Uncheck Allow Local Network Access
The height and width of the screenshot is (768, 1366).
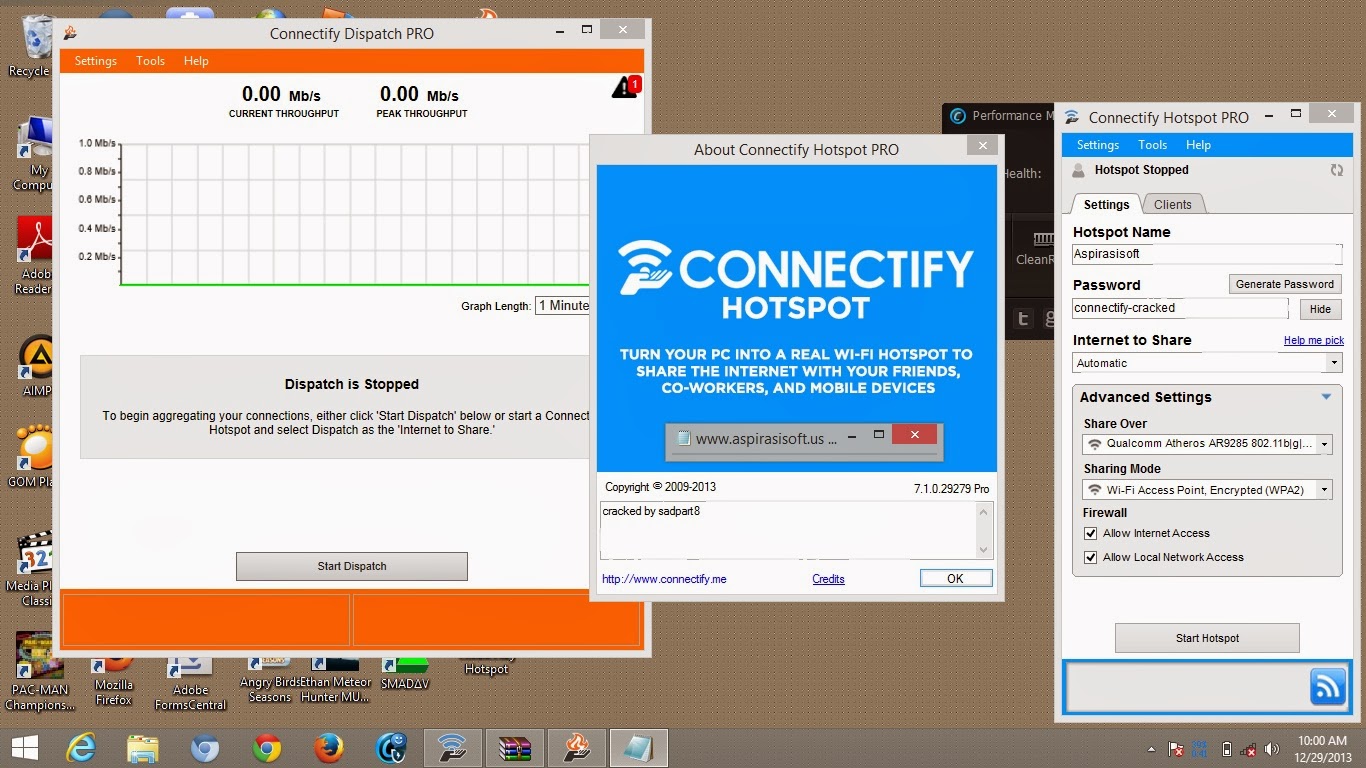pos(1091,558)
